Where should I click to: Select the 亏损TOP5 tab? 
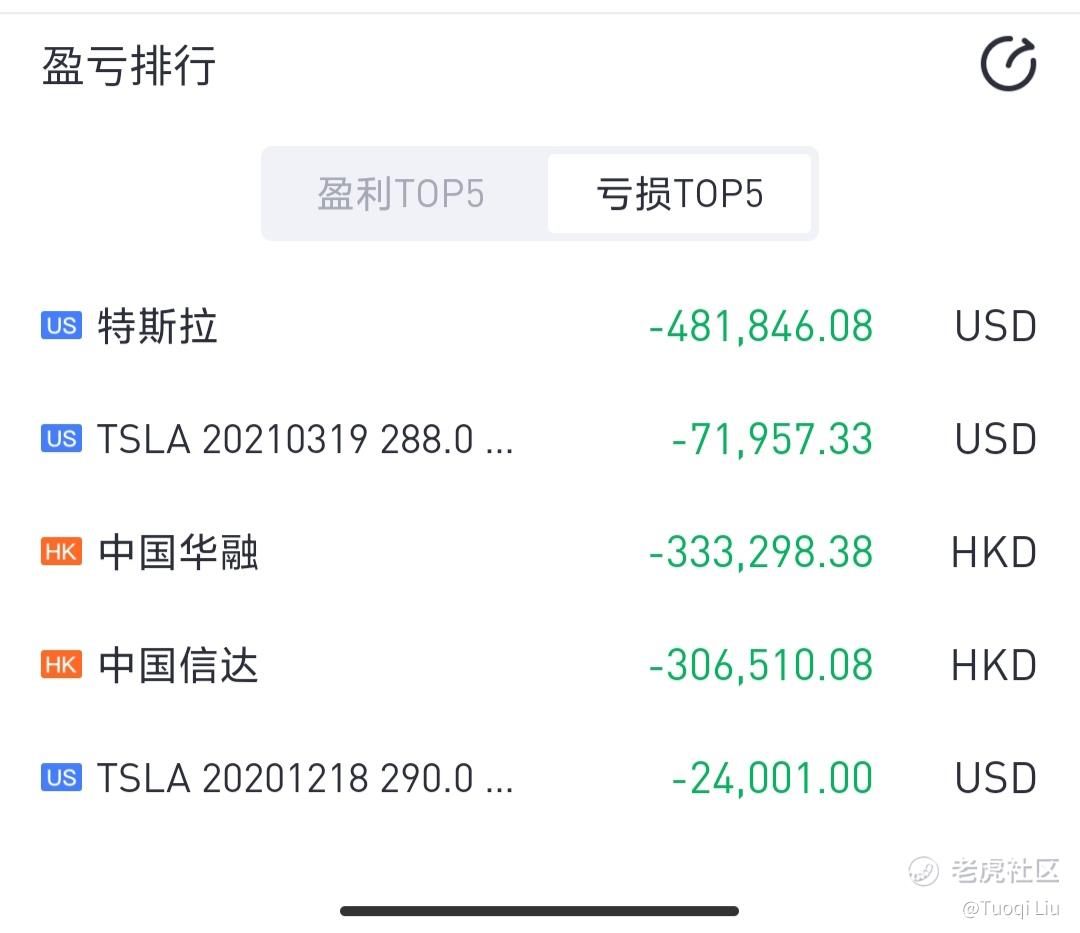(x=679, y=193)
